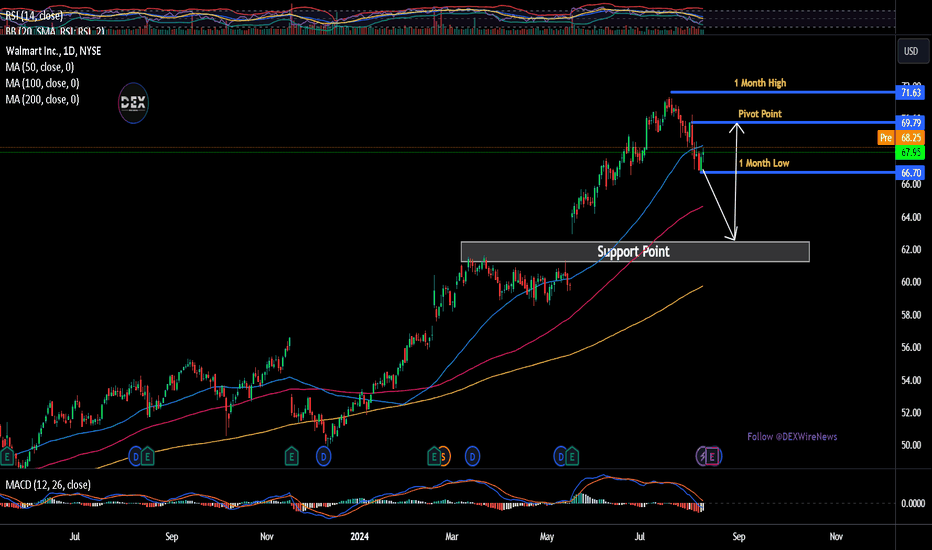The image size is (932, 550).
Task: Select the Walmart Inc., 1D, NYSE legend title
Action: 53,51
